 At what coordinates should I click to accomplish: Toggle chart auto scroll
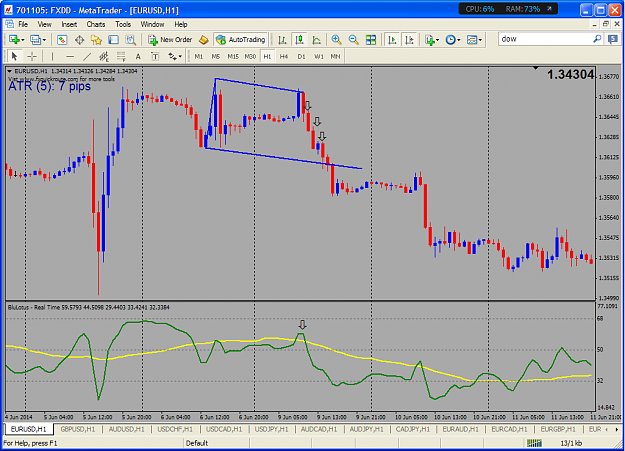click(x=392, y=39)
